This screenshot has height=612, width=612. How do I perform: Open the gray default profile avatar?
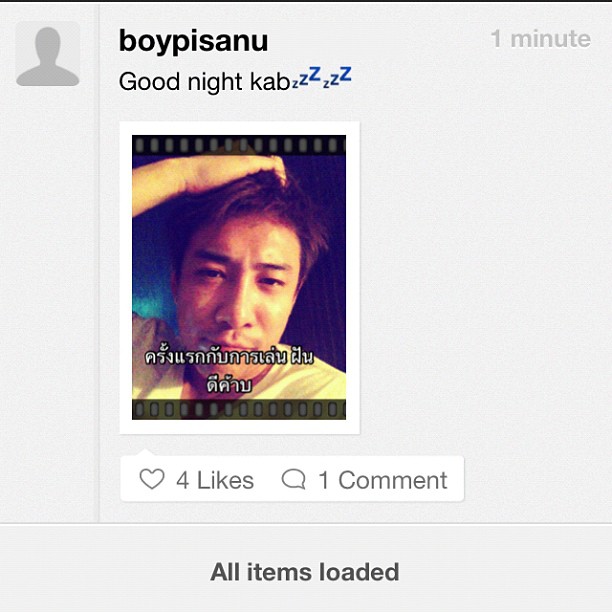(x=48, y=54)
